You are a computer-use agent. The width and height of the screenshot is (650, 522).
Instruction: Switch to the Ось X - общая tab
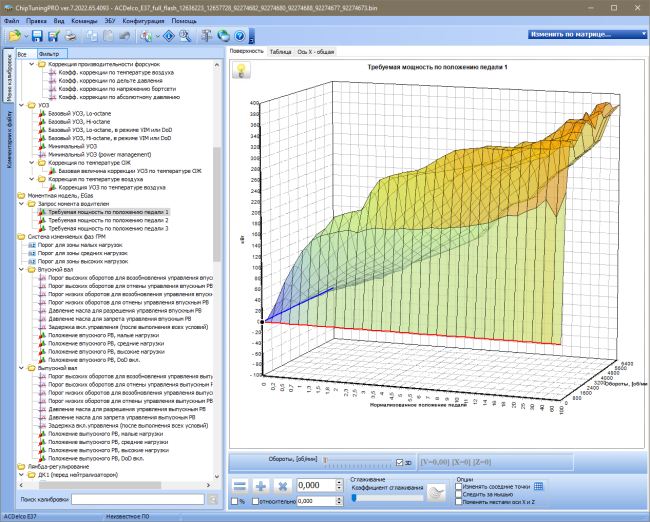point(315,52)
